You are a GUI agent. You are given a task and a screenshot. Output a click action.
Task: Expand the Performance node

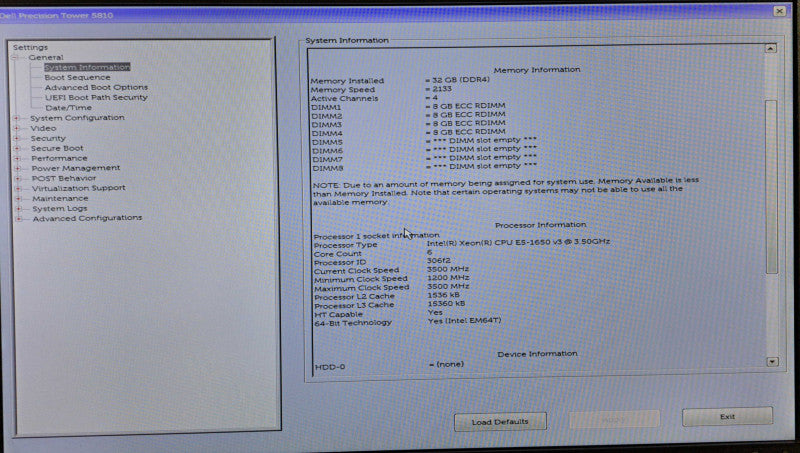pyautogui.click(x=17, y=159)
